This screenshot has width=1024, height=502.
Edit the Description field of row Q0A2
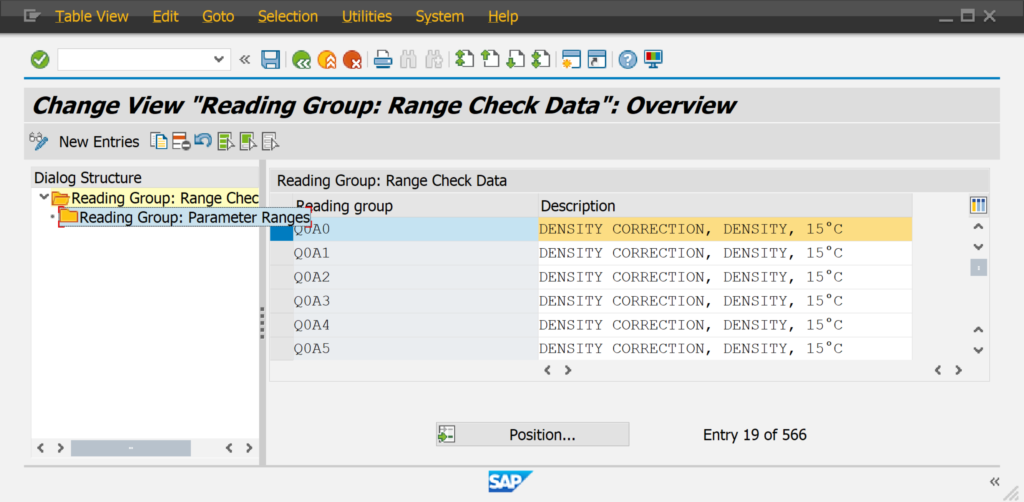[x=725, y=277]
